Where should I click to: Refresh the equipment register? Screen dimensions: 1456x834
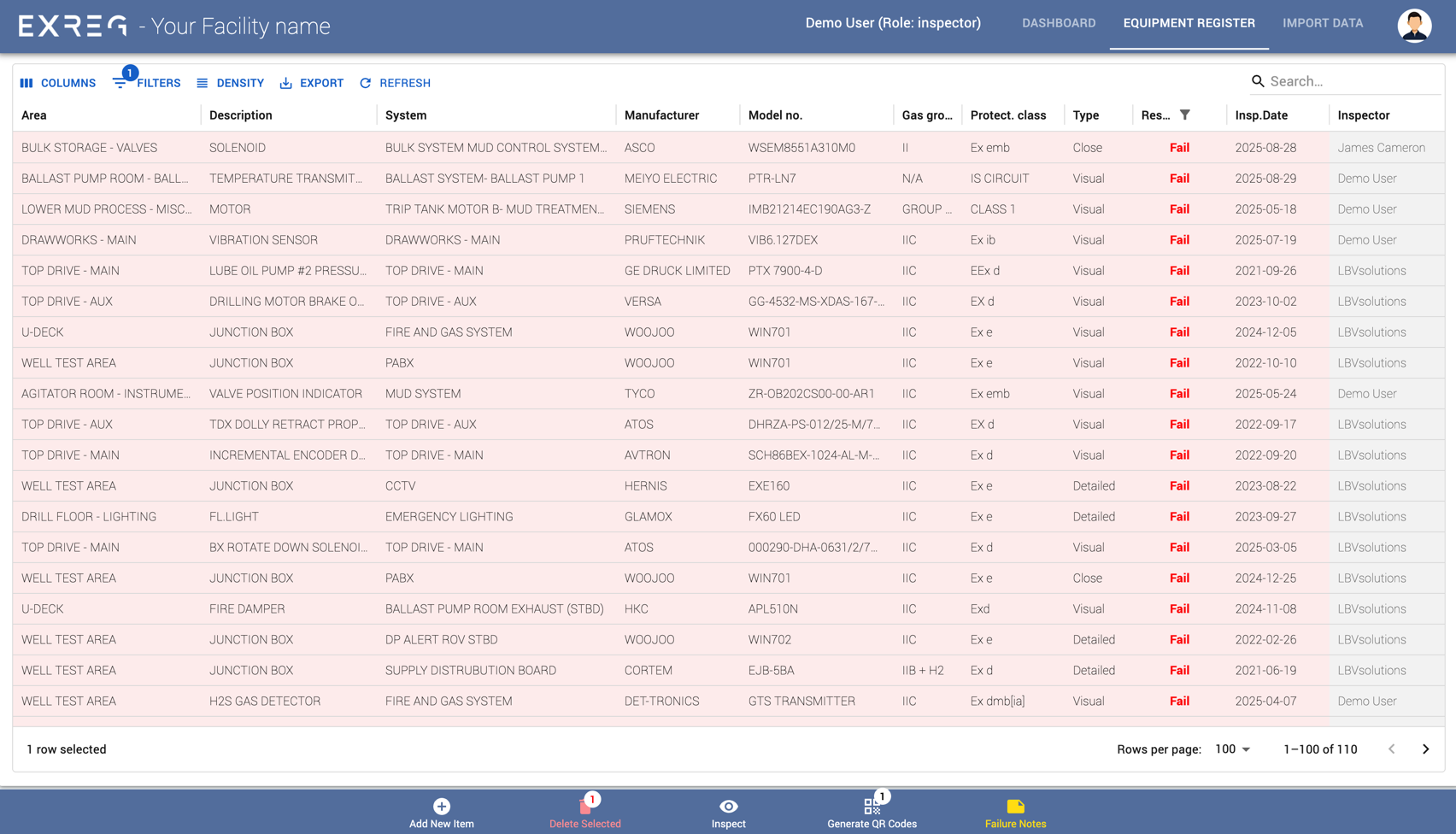pyautogui.click(x=395, y=83)
